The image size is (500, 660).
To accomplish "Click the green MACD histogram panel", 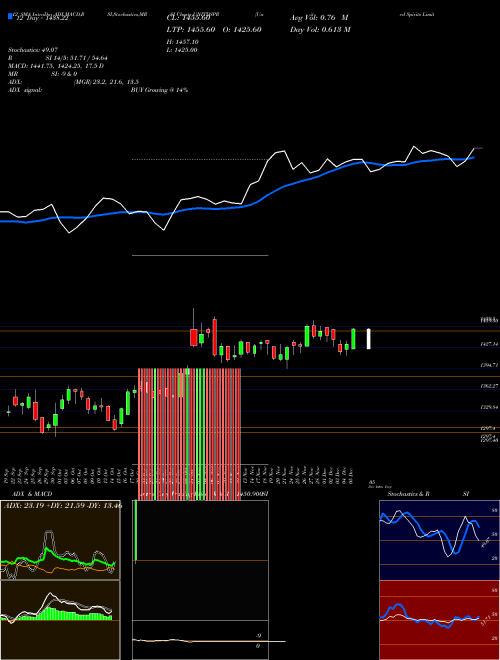I will pyautogui.click(x=60, y=620).
